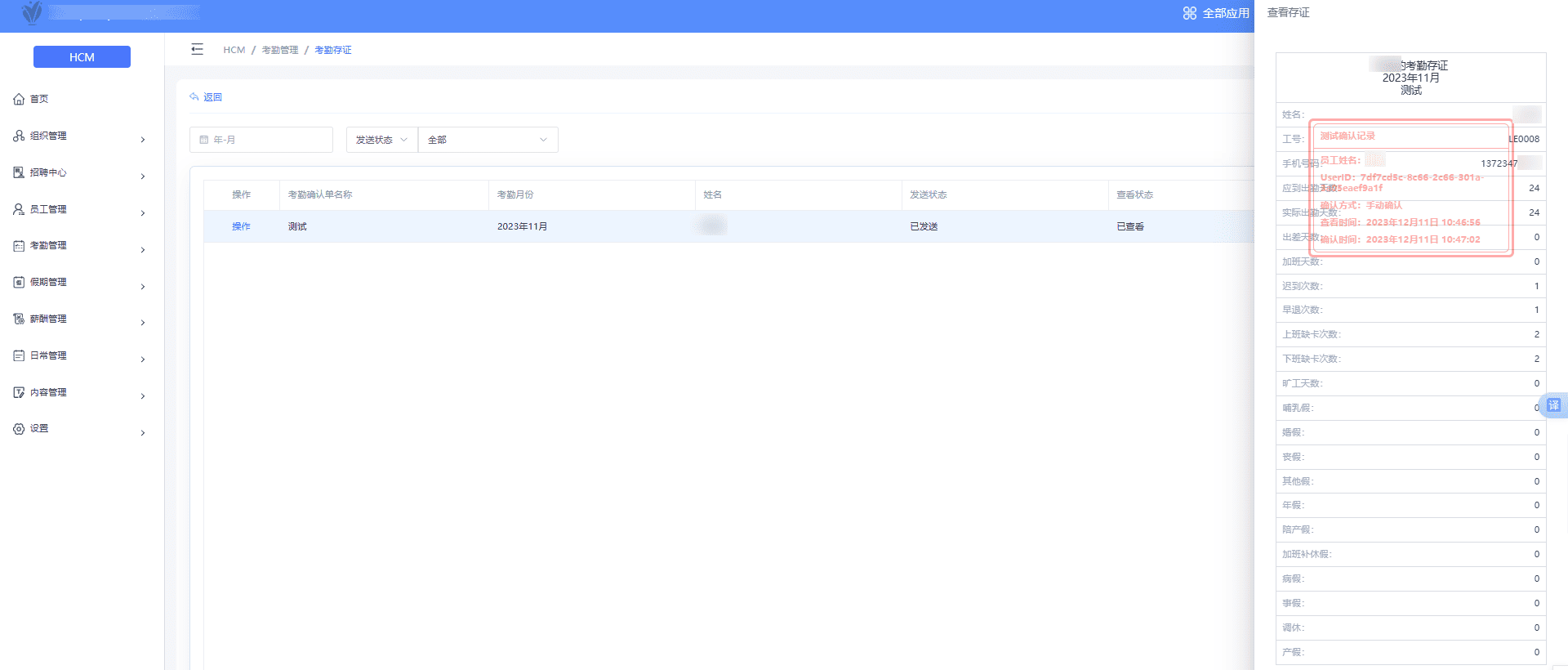Click the recruitment center icon
The image size is (1568, 670).
coord(19,172)
